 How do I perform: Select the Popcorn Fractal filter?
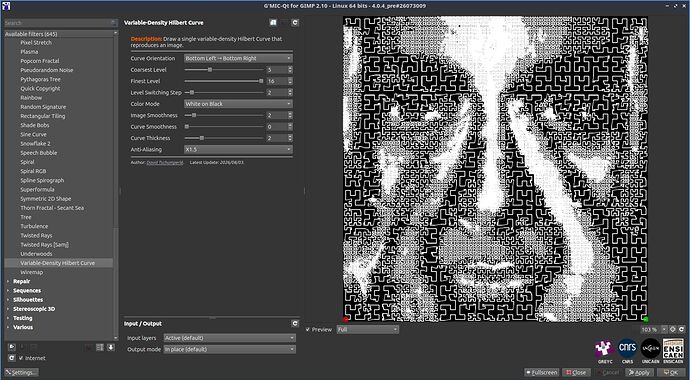40,61
